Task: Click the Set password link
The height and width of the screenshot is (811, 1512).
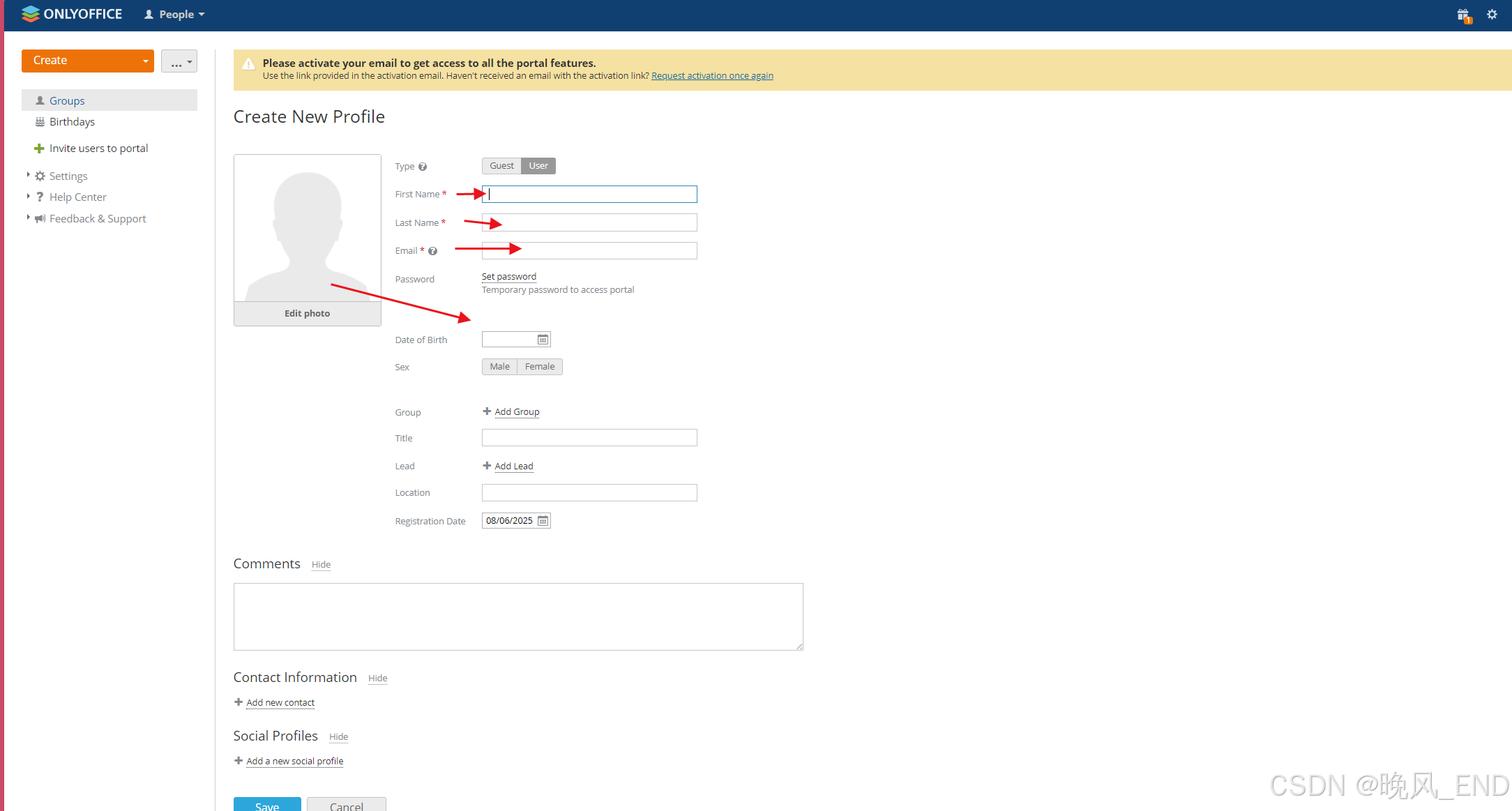Action: (x=508, y=277)
